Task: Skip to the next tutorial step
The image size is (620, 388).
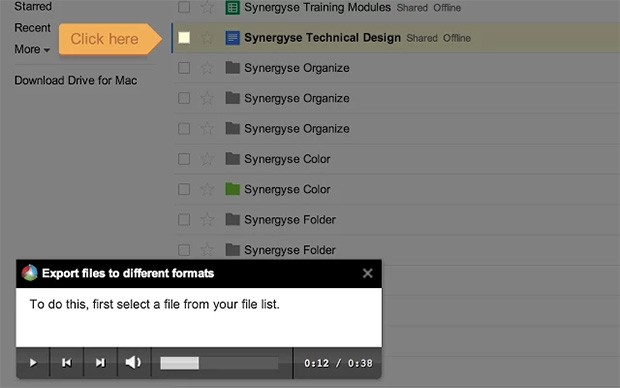Action: click(100, 363)
